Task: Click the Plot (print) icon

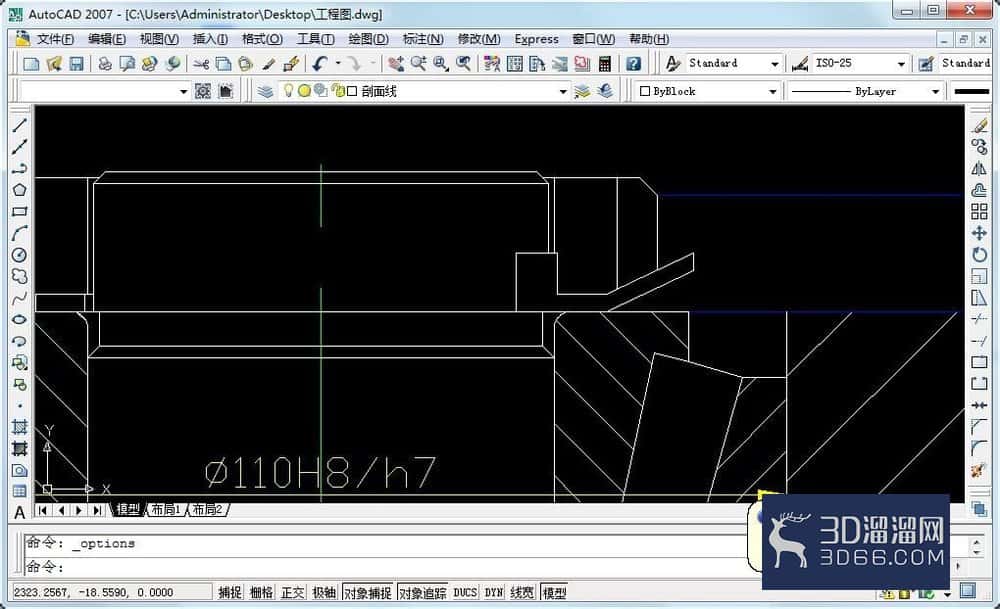Action: tap(105, 64)
